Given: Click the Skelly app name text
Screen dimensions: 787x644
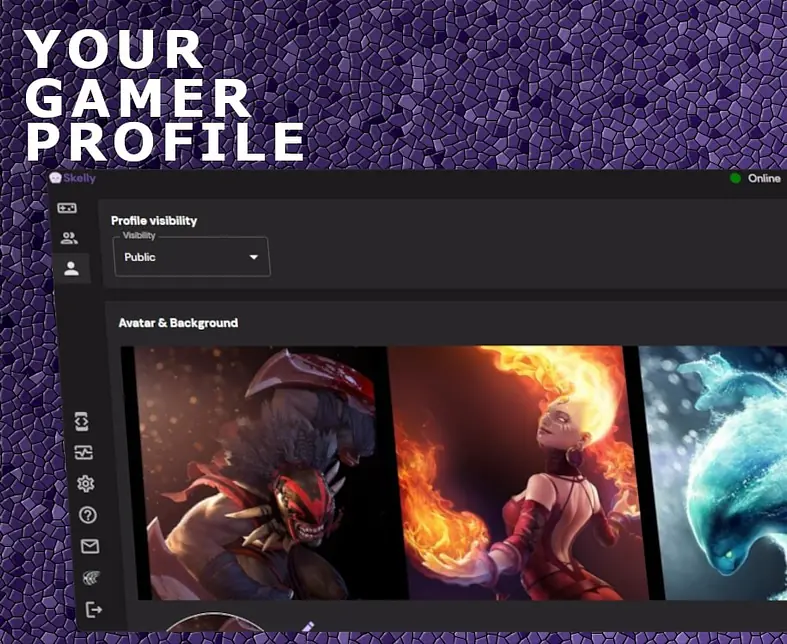Looking at the screenshot, I should coord(79,178).
